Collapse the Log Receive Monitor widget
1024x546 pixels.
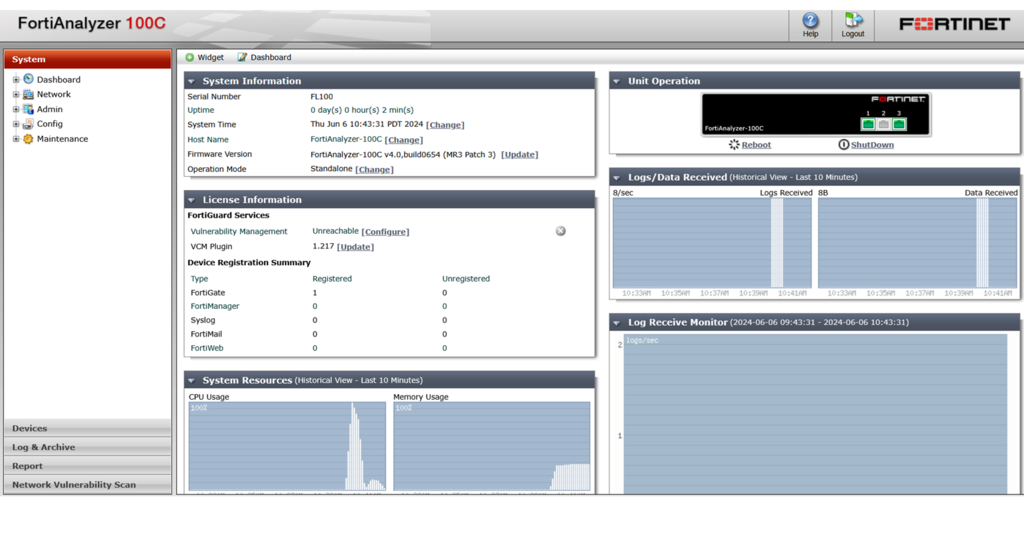[616, 323]
